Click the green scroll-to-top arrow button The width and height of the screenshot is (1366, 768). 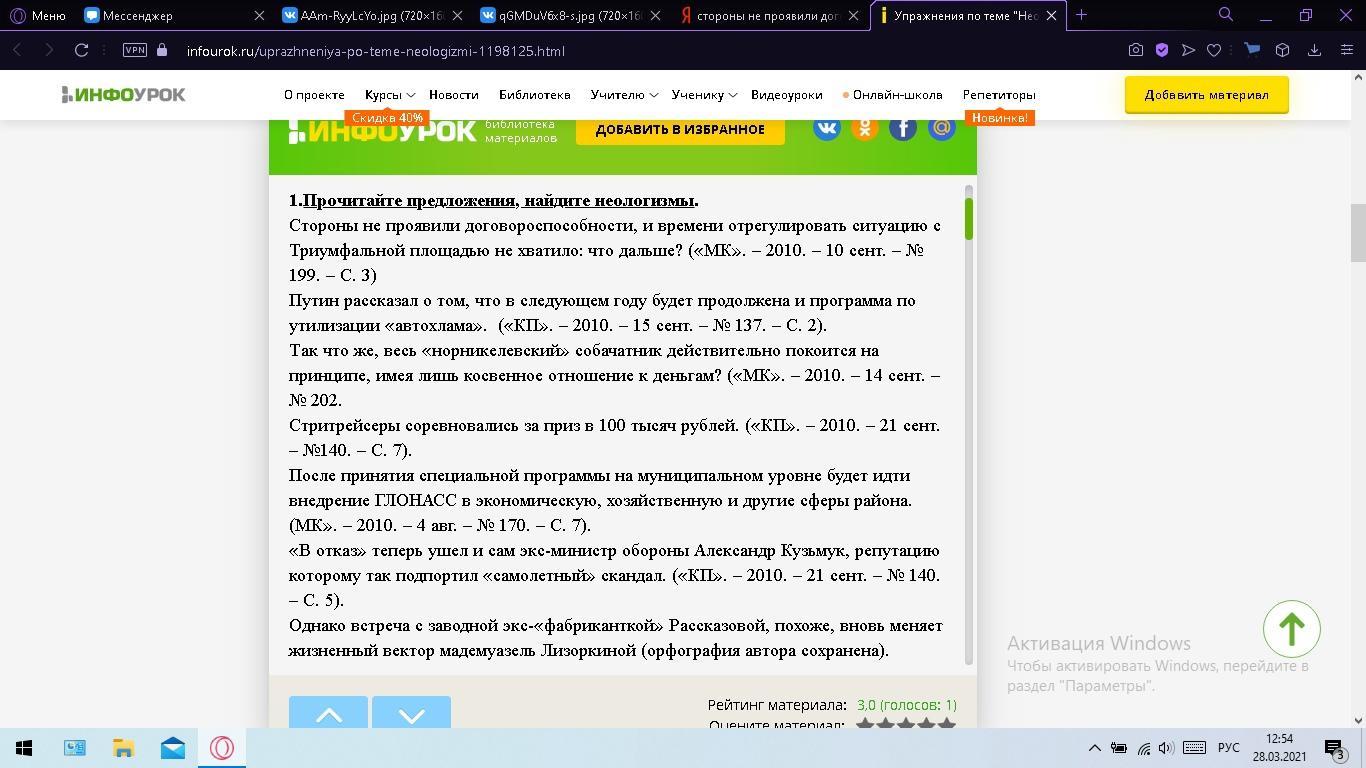coord(1291,629)
